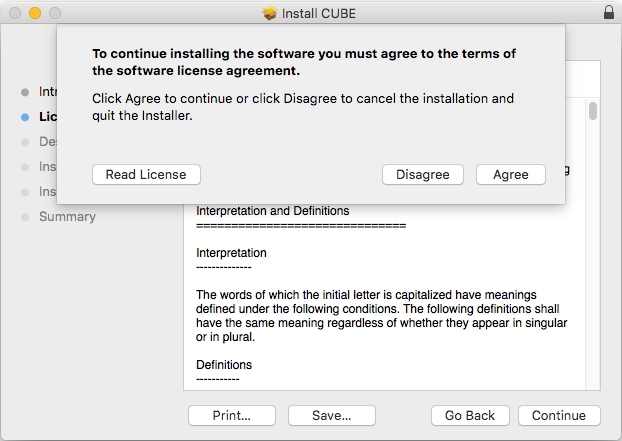This screenshot has height=441, width=622.
Task: Click the Continue button
Action: 559,415
